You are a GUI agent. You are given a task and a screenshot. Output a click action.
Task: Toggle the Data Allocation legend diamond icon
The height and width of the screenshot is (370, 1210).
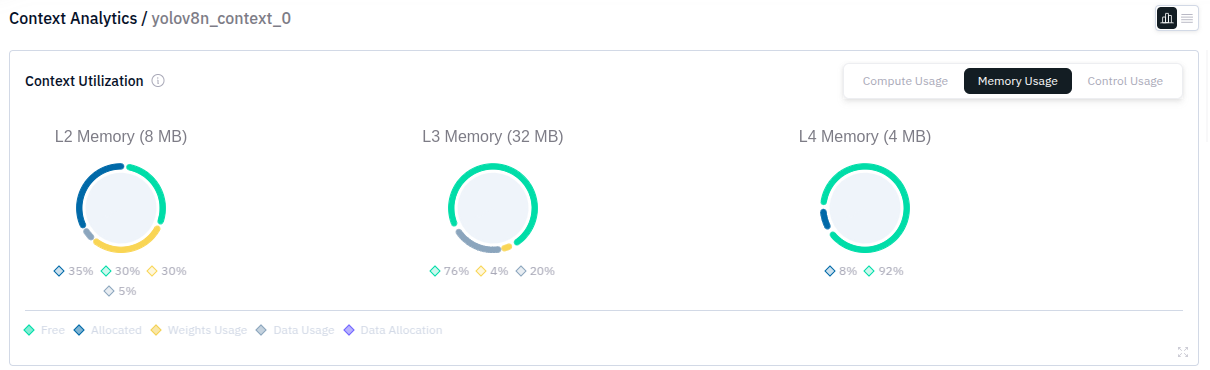349,330
